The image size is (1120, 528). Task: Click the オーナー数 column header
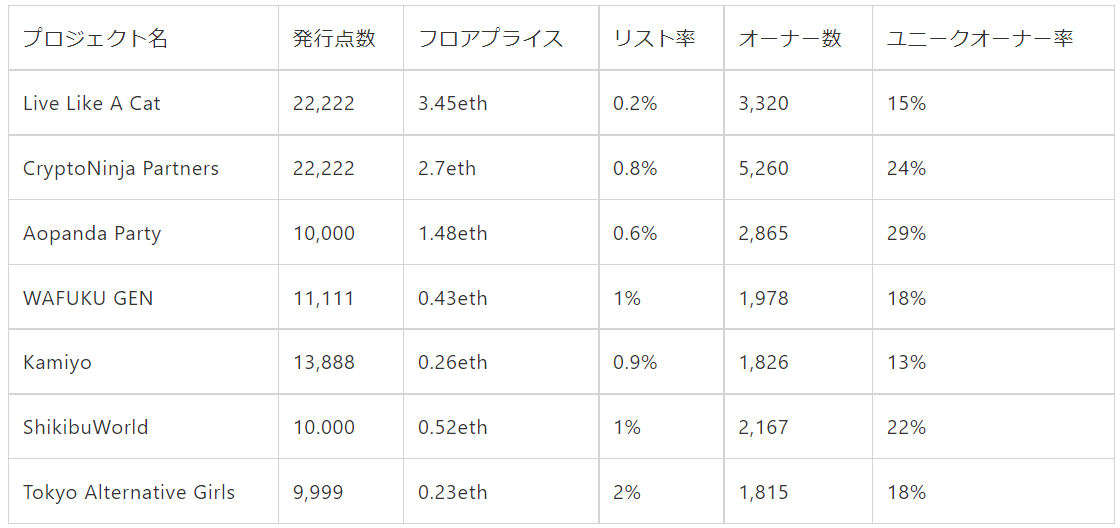tap(790, 39)
